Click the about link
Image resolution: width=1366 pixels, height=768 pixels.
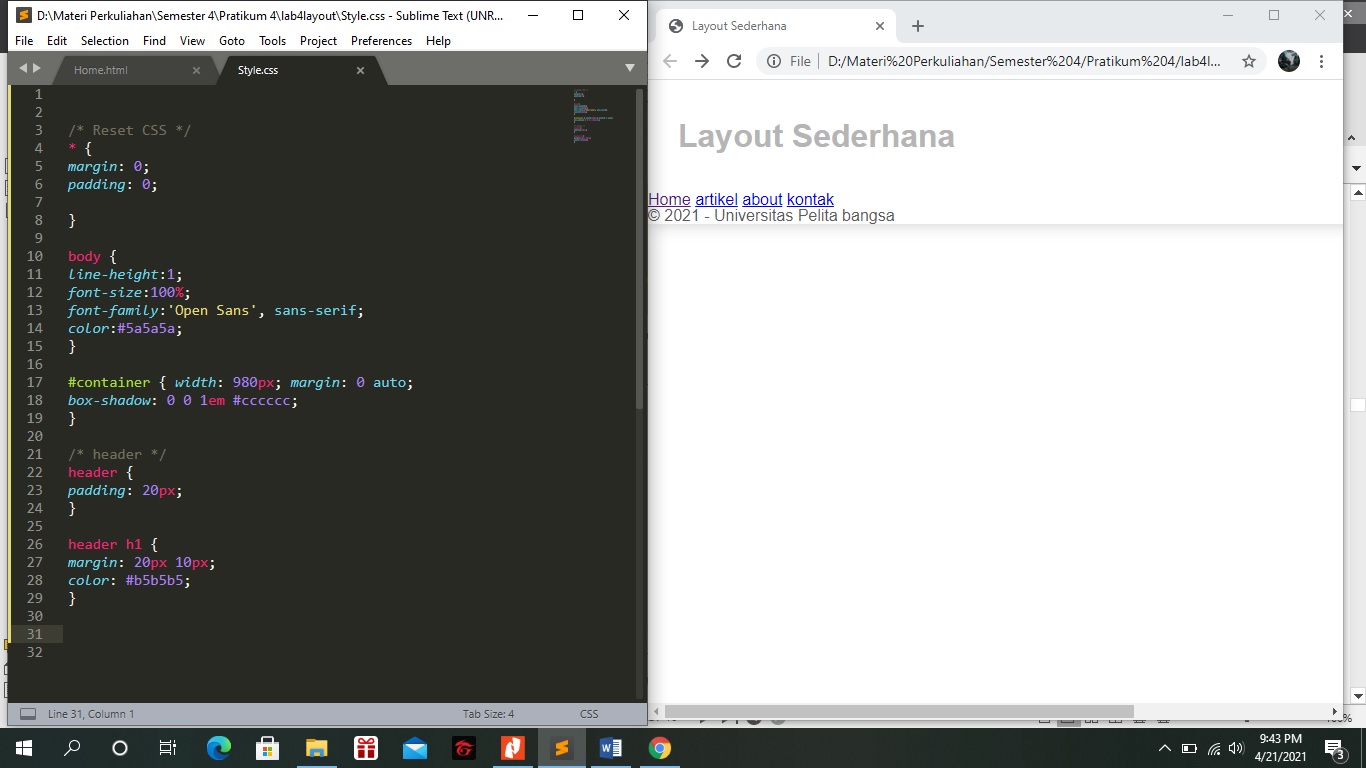pyautogui.click(x=762, y=199)
